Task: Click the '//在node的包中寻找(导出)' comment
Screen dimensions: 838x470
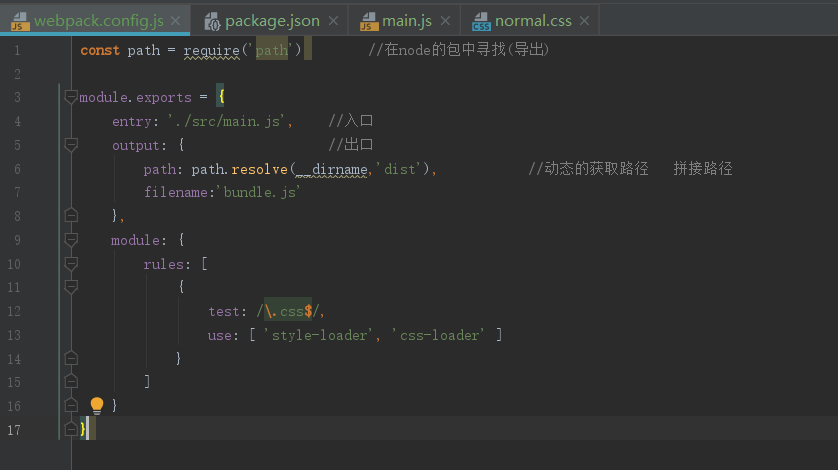Action: click(x=459, y=50)
